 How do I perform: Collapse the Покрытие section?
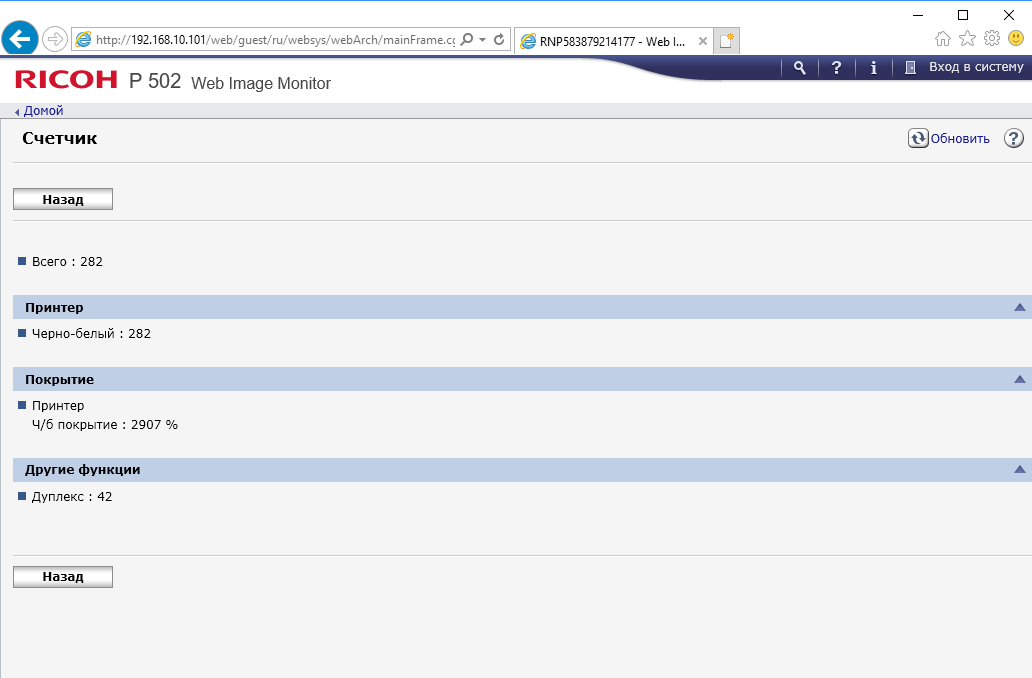point(1019,379)
